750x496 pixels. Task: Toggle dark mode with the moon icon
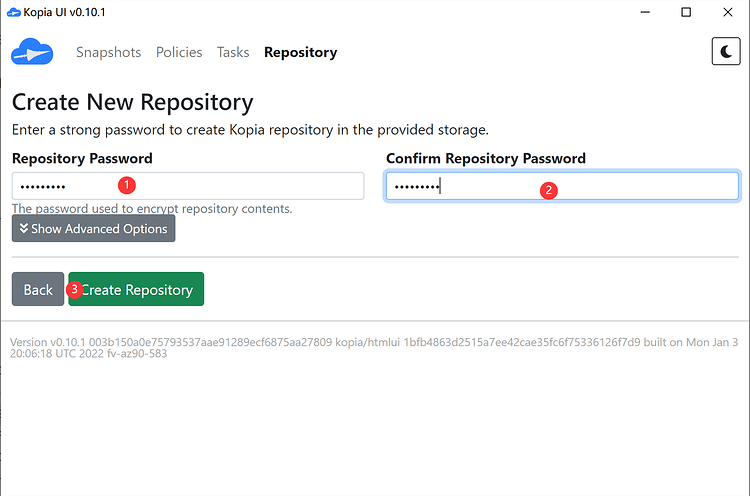coord(725,52)
